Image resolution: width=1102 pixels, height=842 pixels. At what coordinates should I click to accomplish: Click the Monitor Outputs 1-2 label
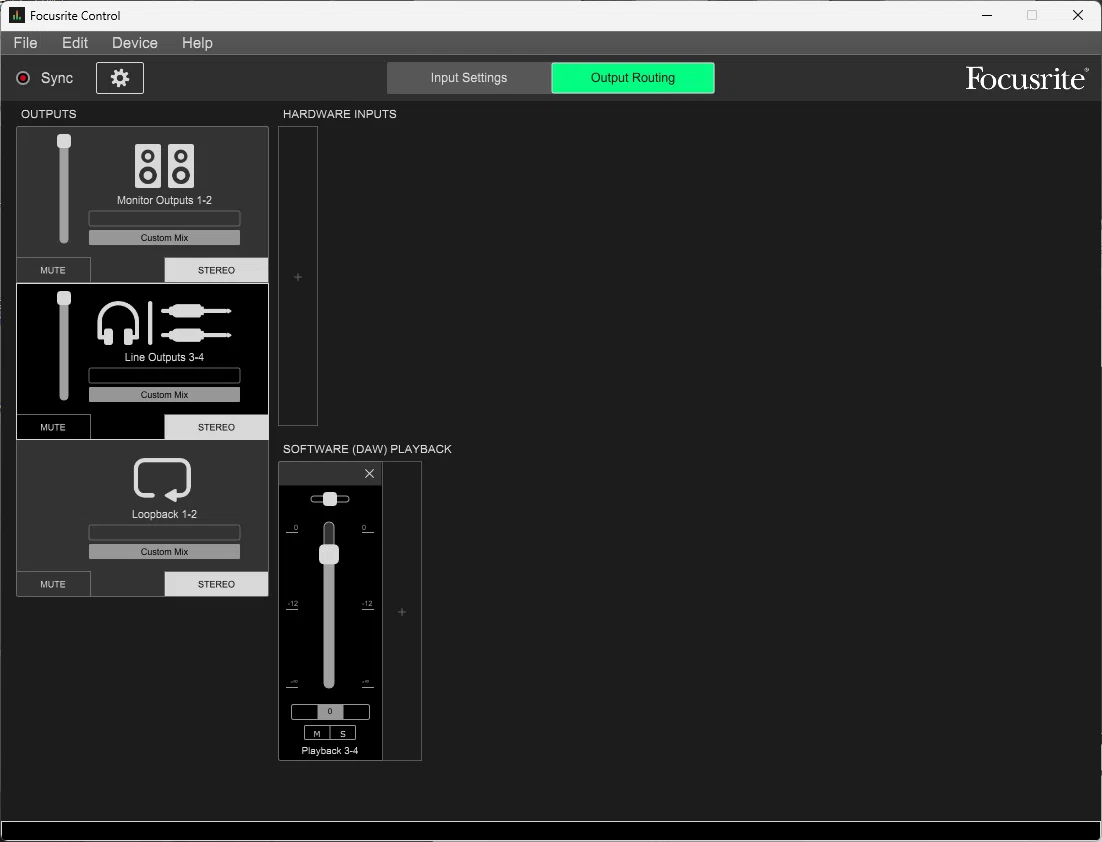click(164, 200)
